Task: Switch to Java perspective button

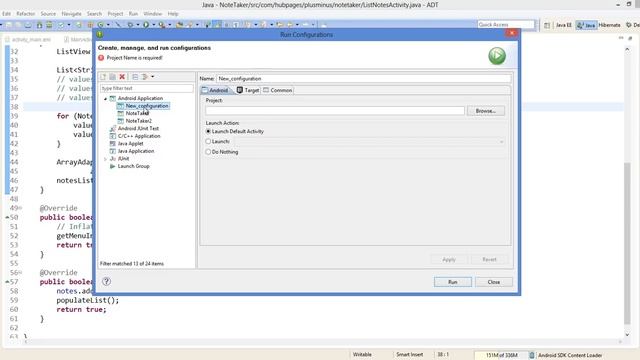Action: 586,25
